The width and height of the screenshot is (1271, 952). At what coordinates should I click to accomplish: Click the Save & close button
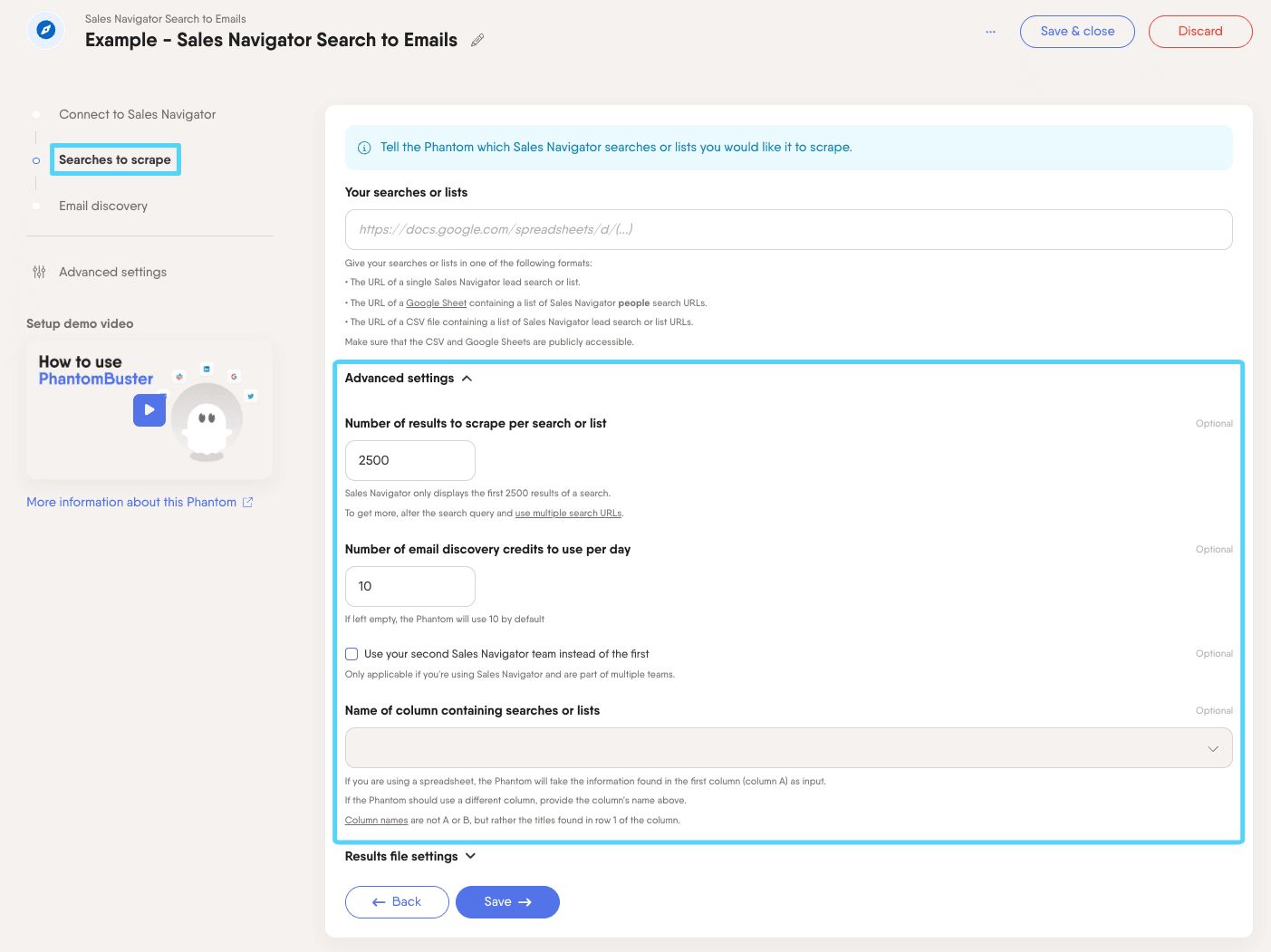(1077, 32)
